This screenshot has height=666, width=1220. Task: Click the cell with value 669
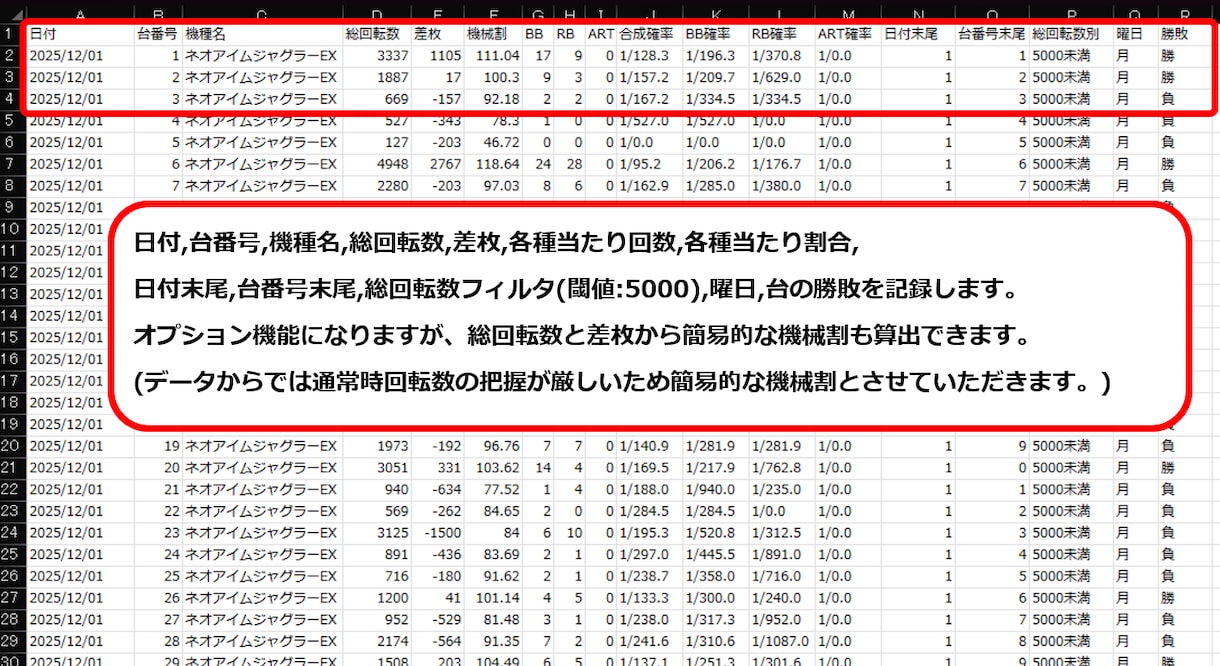(376, 99)
